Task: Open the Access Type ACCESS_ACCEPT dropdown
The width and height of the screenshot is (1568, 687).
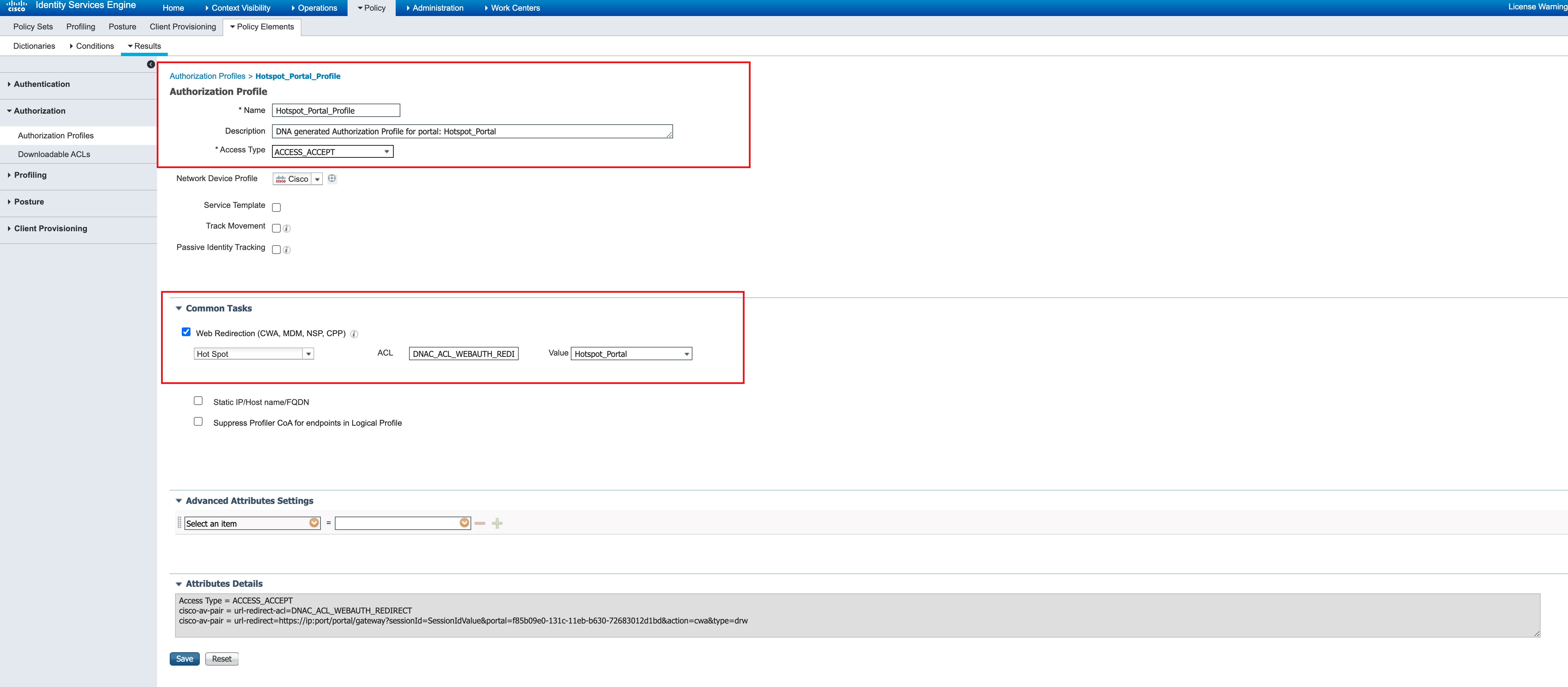Action: [332, 152]
